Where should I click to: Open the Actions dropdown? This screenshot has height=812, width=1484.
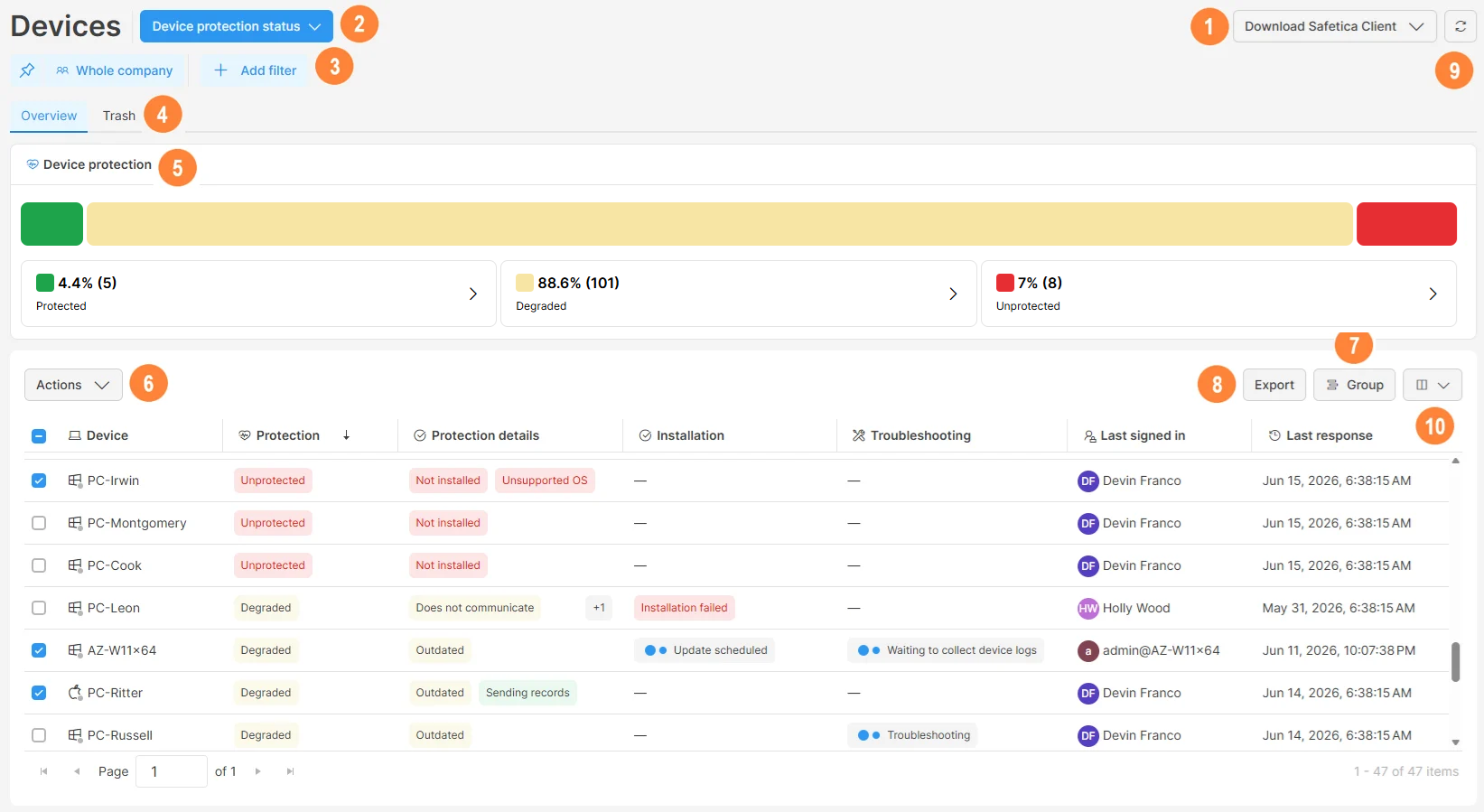[73, 385]
